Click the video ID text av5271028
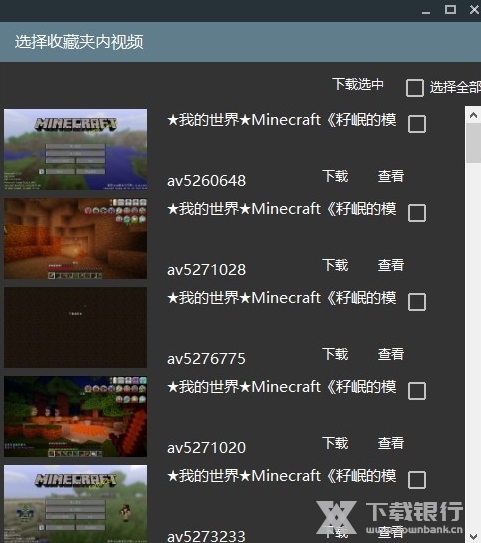 206,270
